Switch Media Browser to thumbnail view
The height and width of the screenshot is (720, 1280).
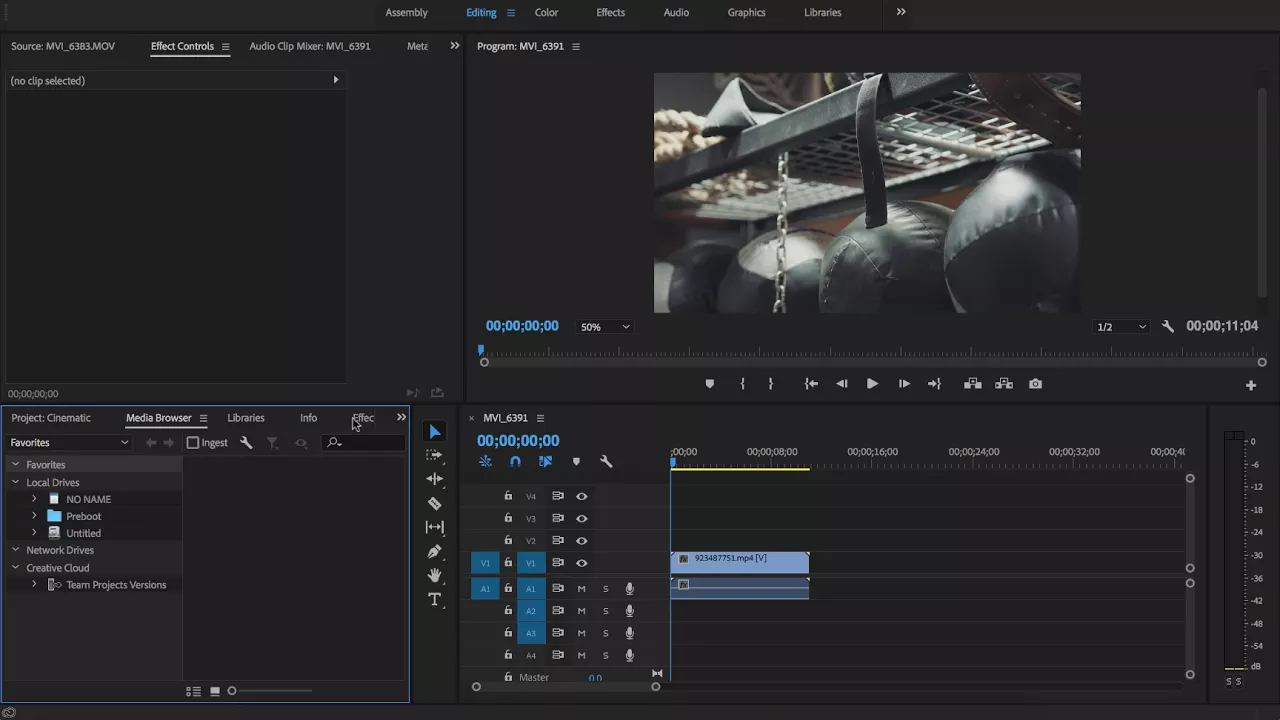[x=215, y=691]
